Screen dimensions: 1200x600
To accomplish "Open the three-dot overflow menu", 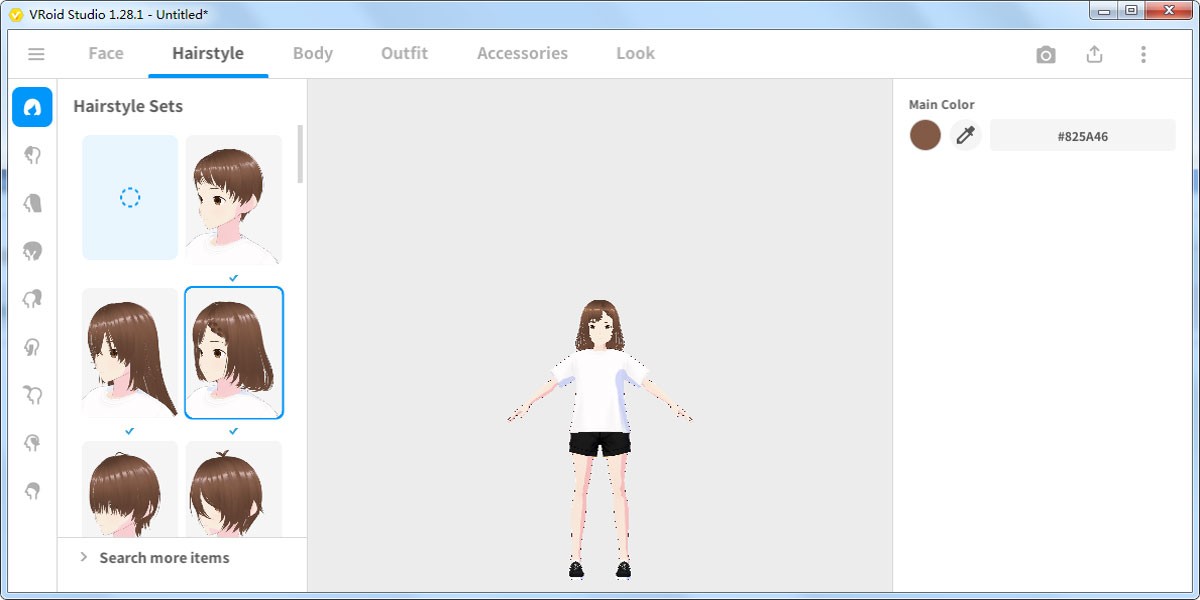I will pos(1142,55).
